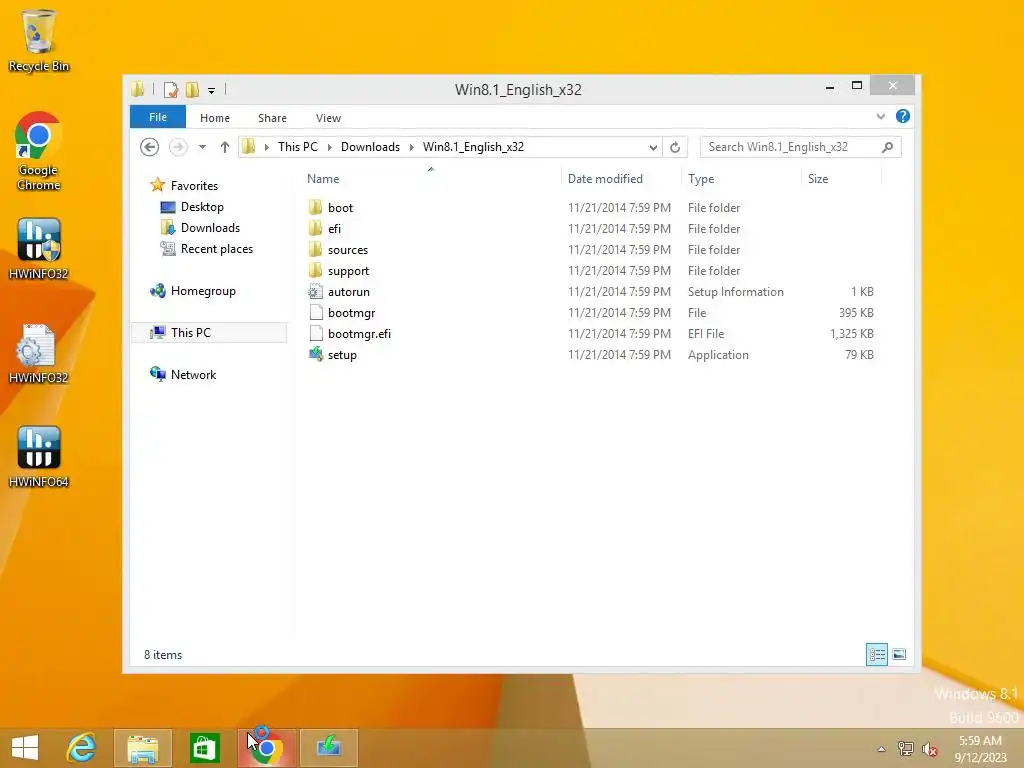
Task: Click the Forward navigation arrow
Action: [178, 147]
